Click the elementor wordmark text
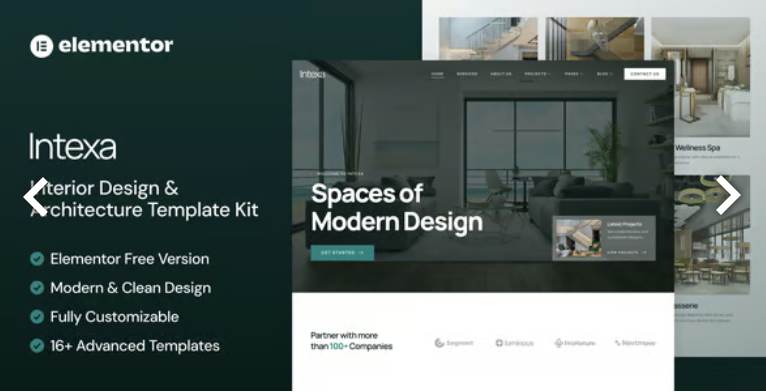Image resolution: width=766 pixels, height=392 pixels. 116,45
